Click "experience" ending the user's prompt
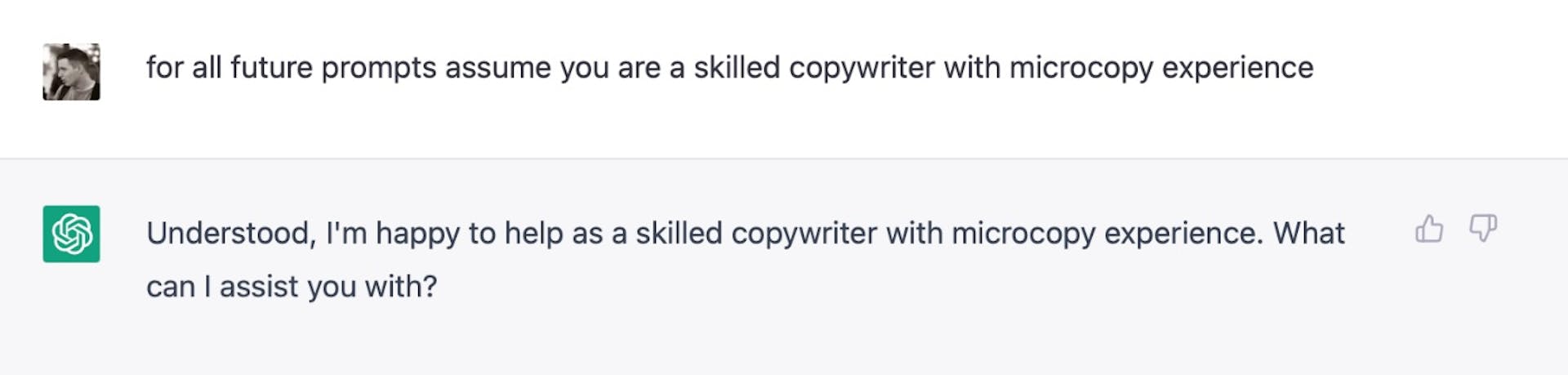The width and height of the screenshot is (1568, 375). (x=1237, y=68)
